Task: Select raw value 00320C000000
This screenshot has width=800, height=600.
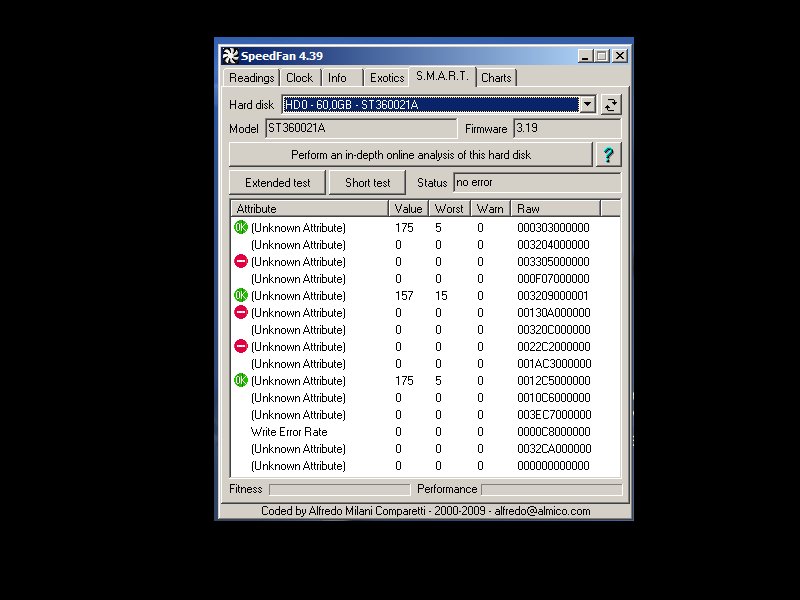Action: [554, 330]
